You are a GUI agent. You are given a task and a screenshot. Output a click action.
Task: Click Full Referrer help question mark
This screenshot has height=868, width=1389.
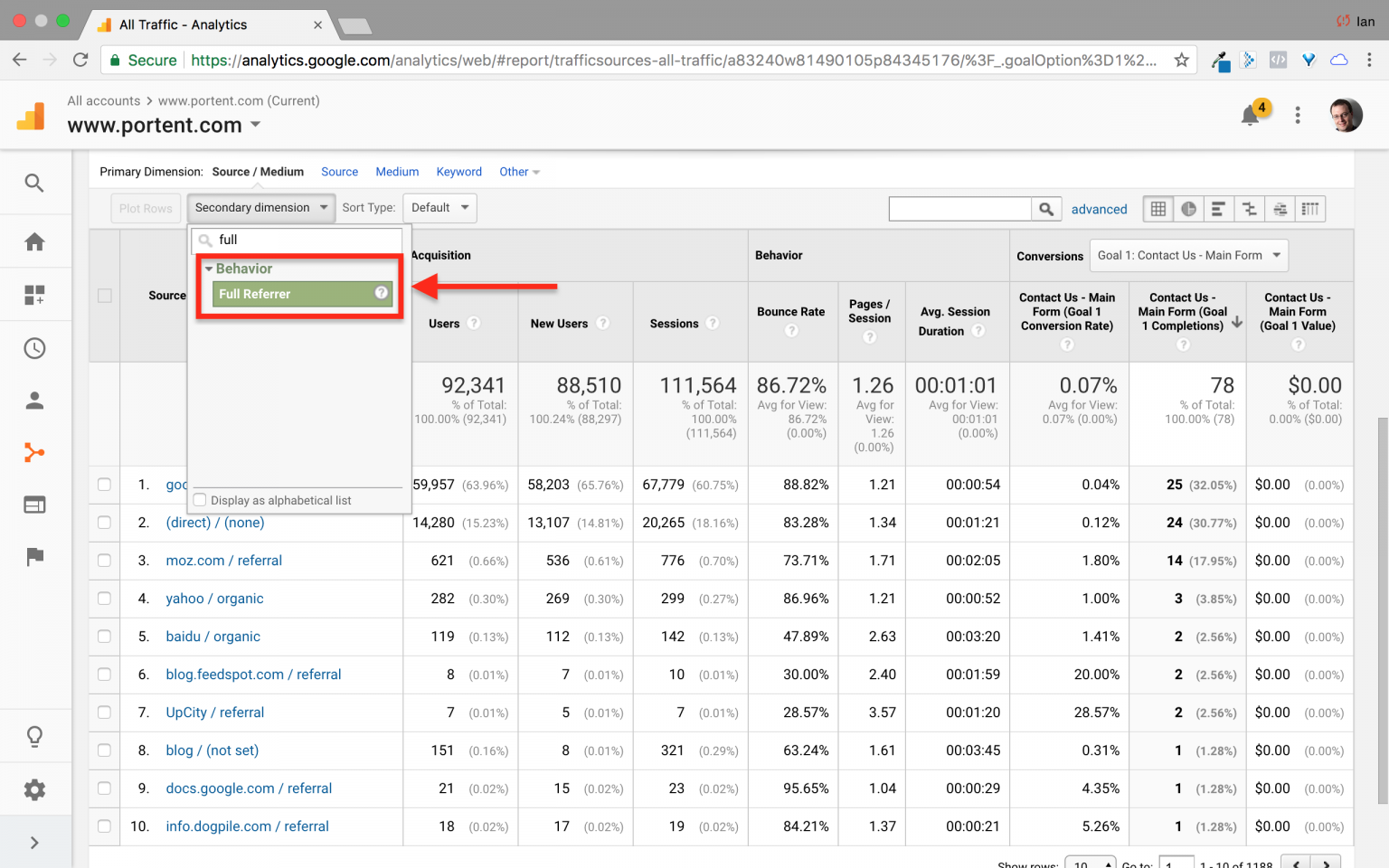tap(382, 292)
